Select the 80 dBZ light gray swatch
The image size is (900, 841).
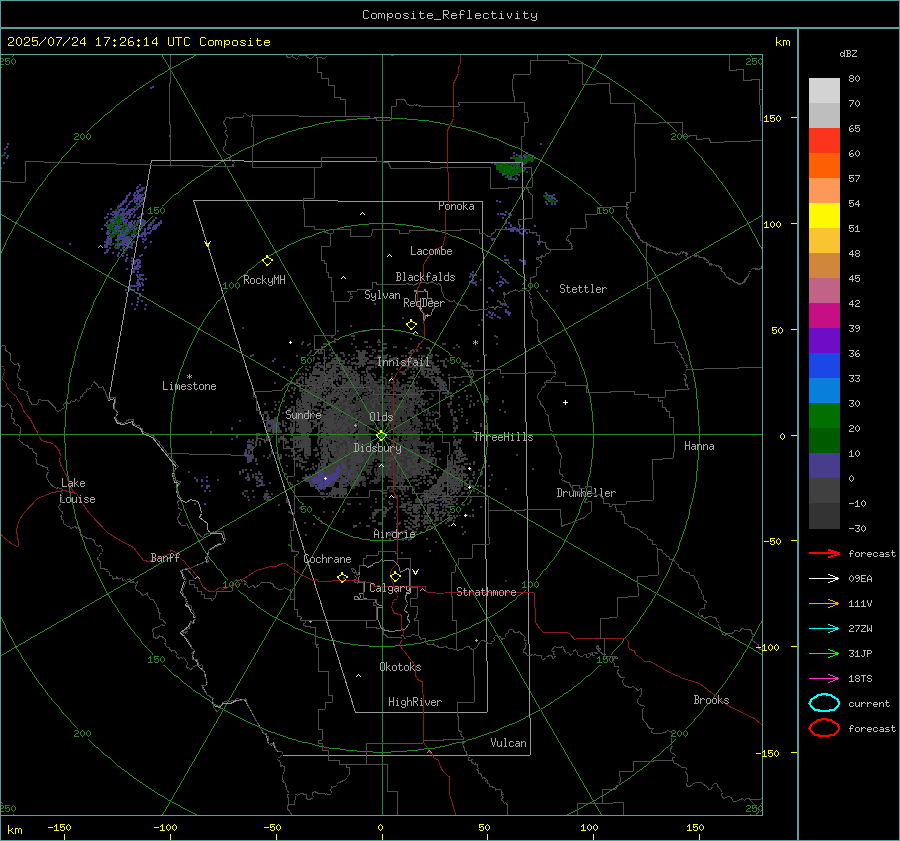pyautogui.click(x=824, y=91)
